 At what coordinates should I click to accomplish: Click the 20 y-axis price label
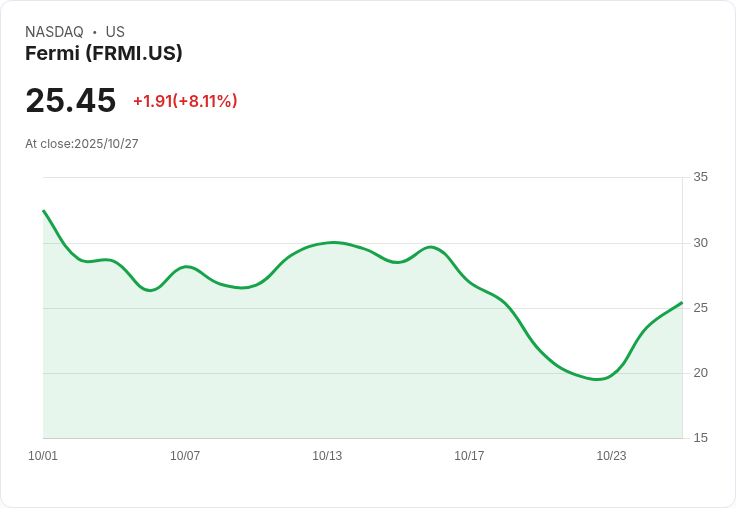coord(700,373)
